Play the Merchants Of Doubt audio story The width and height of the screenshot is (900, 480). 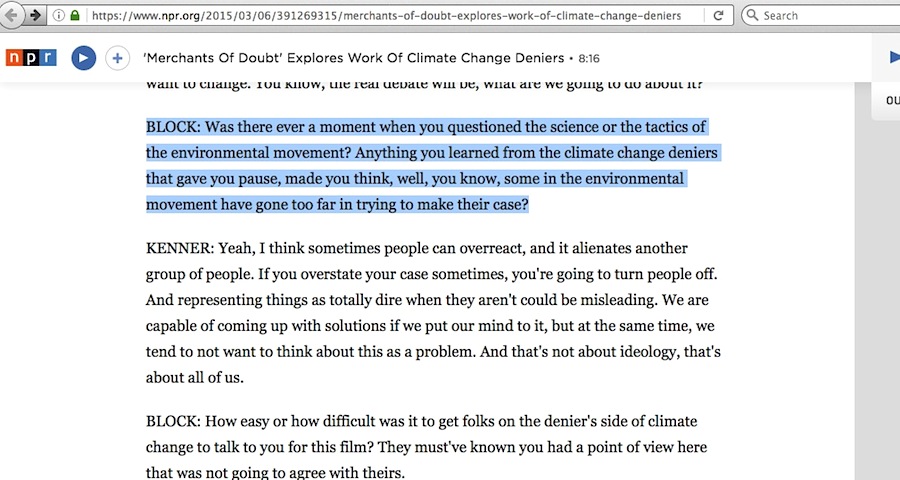click(x=83, y=58)
